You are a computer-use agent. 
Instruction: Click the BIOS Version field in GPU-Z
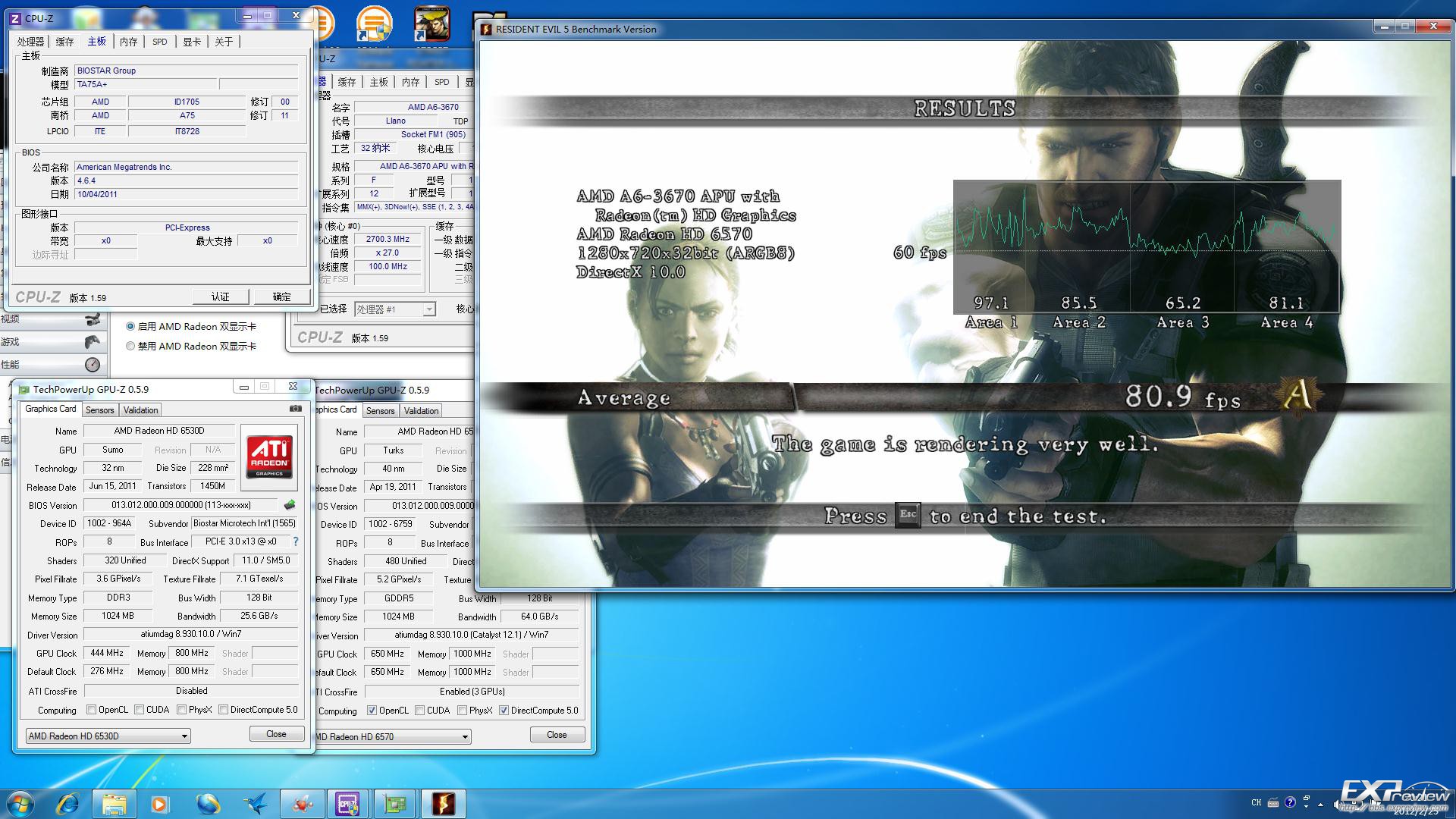coord(181,505)
